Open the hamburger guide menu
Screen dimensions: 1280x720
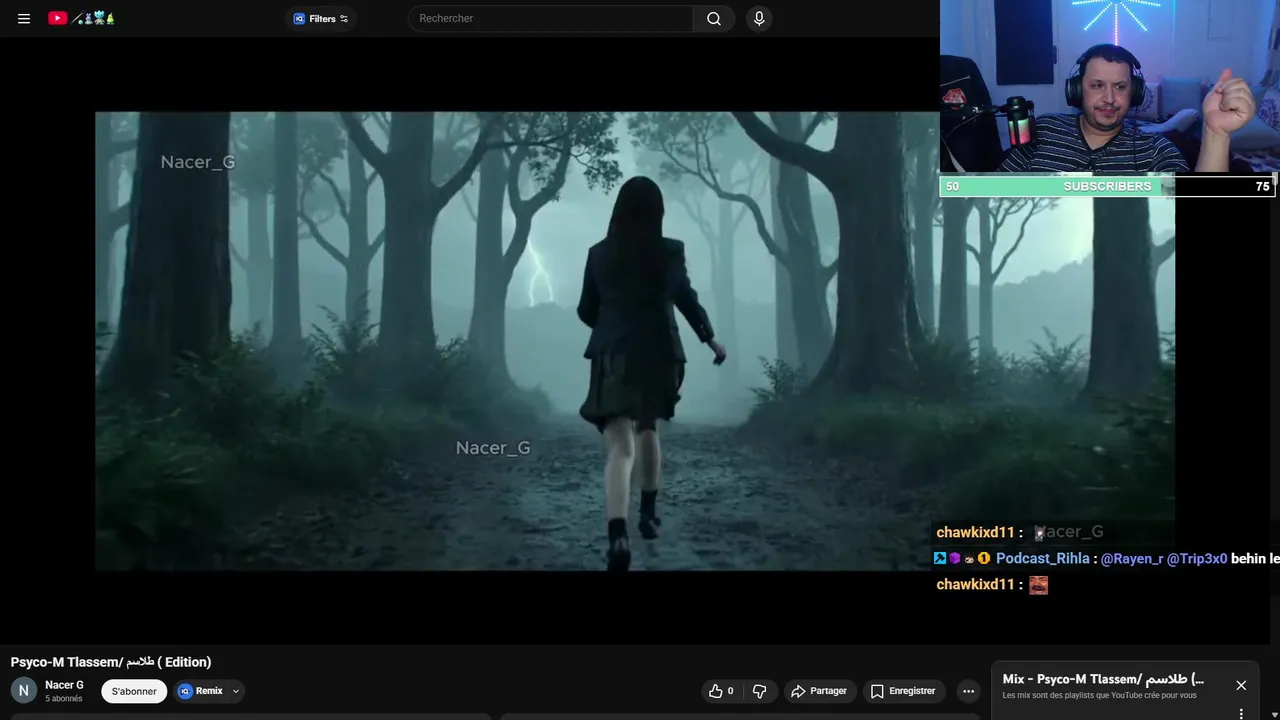[x=24, y=18]
